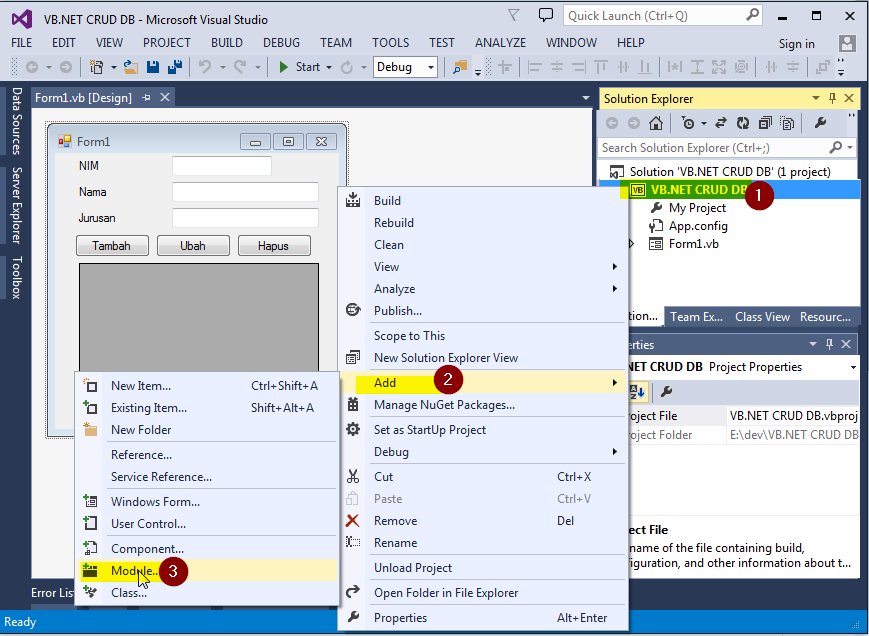Open the Debug configuration dropdown
The image size is (869, 636).
[x=431, y=68]
